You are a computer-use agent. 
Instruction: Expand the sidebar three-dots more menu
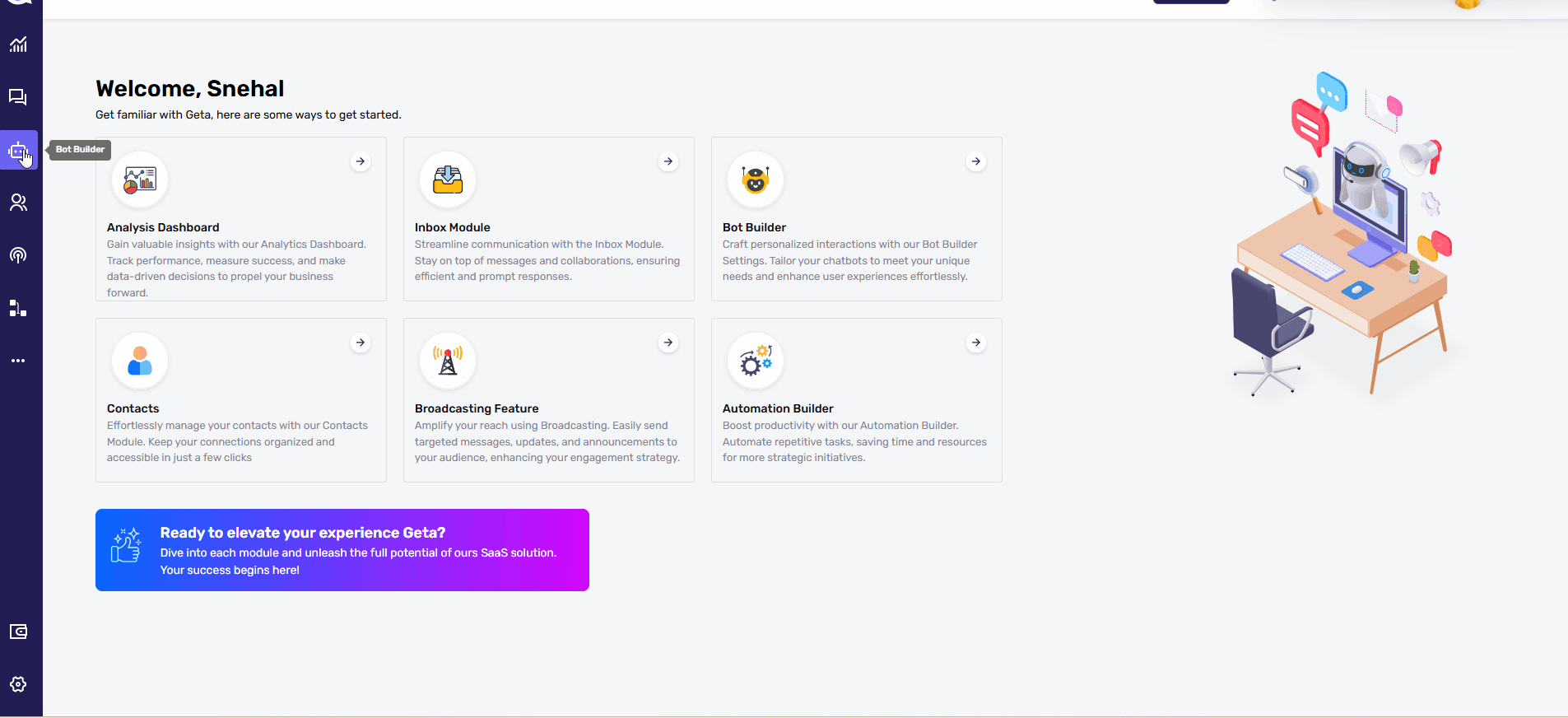[18, 361]
